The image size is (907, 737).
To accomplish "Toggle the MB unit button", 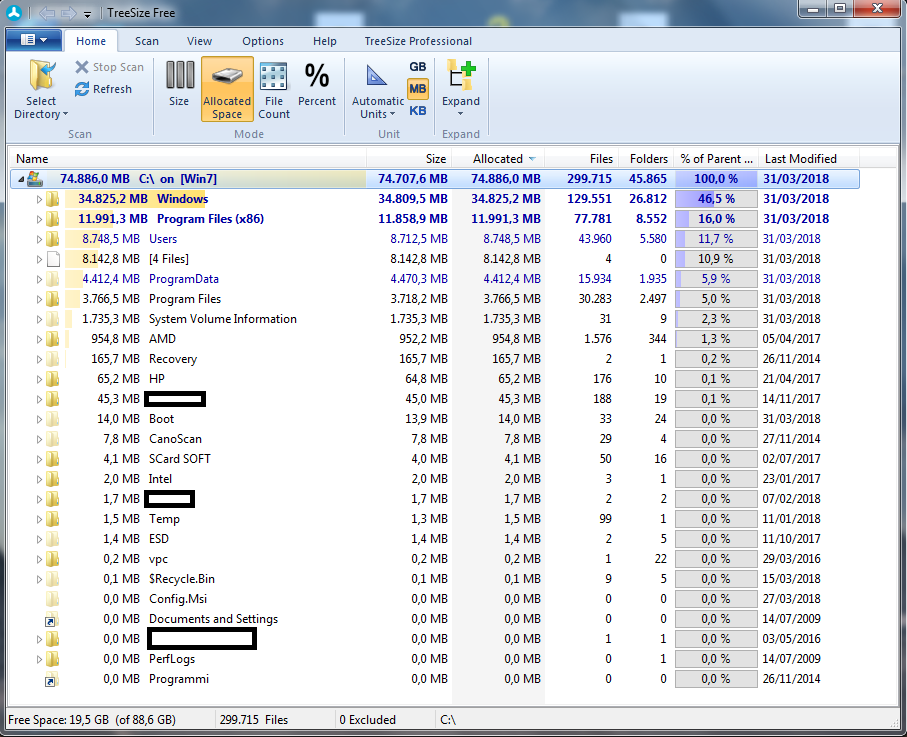I will (x=418, y=89).
